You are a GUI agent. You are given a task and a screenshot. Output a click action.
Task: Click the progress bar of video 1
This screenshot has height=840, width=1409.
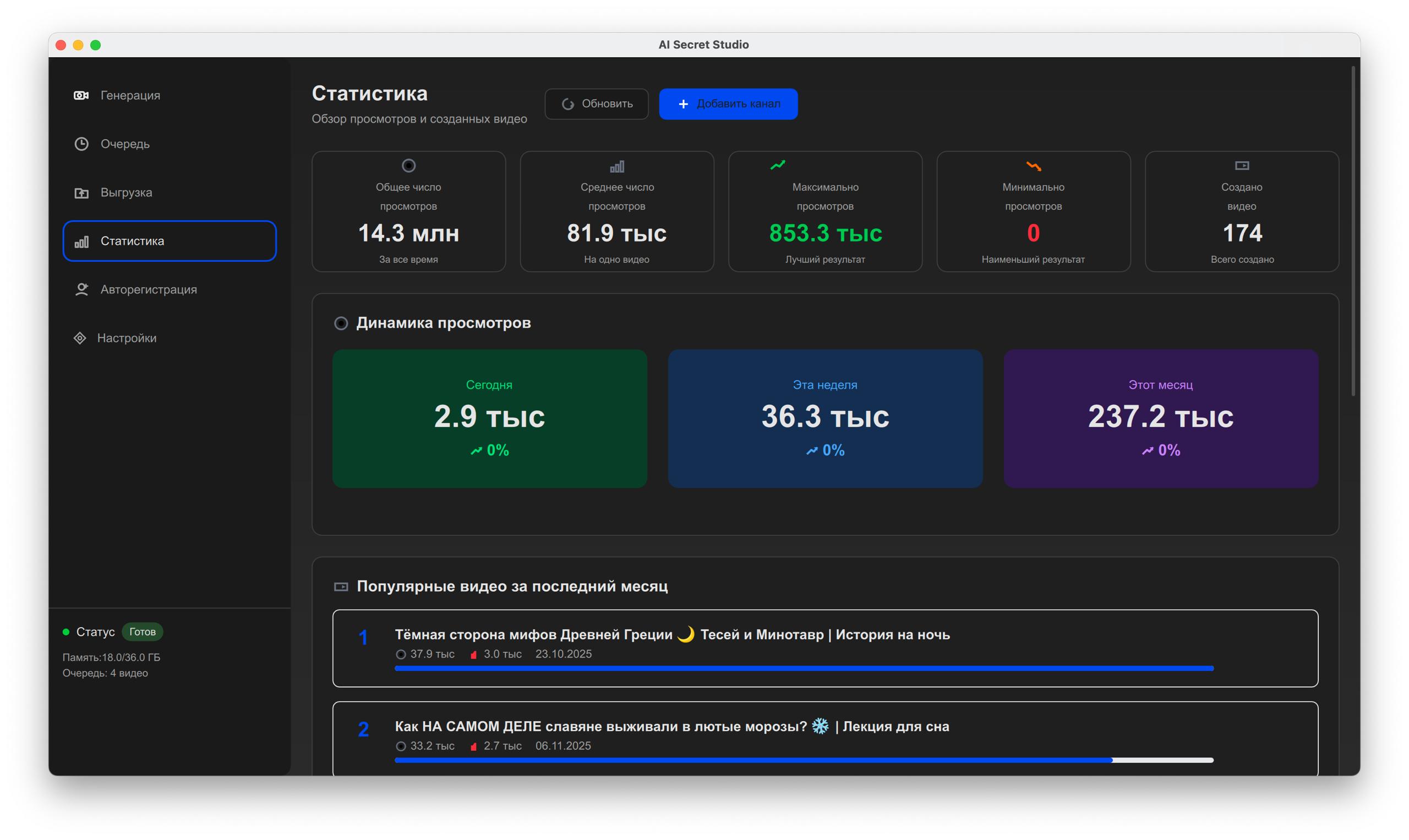(x=804, y=668)
